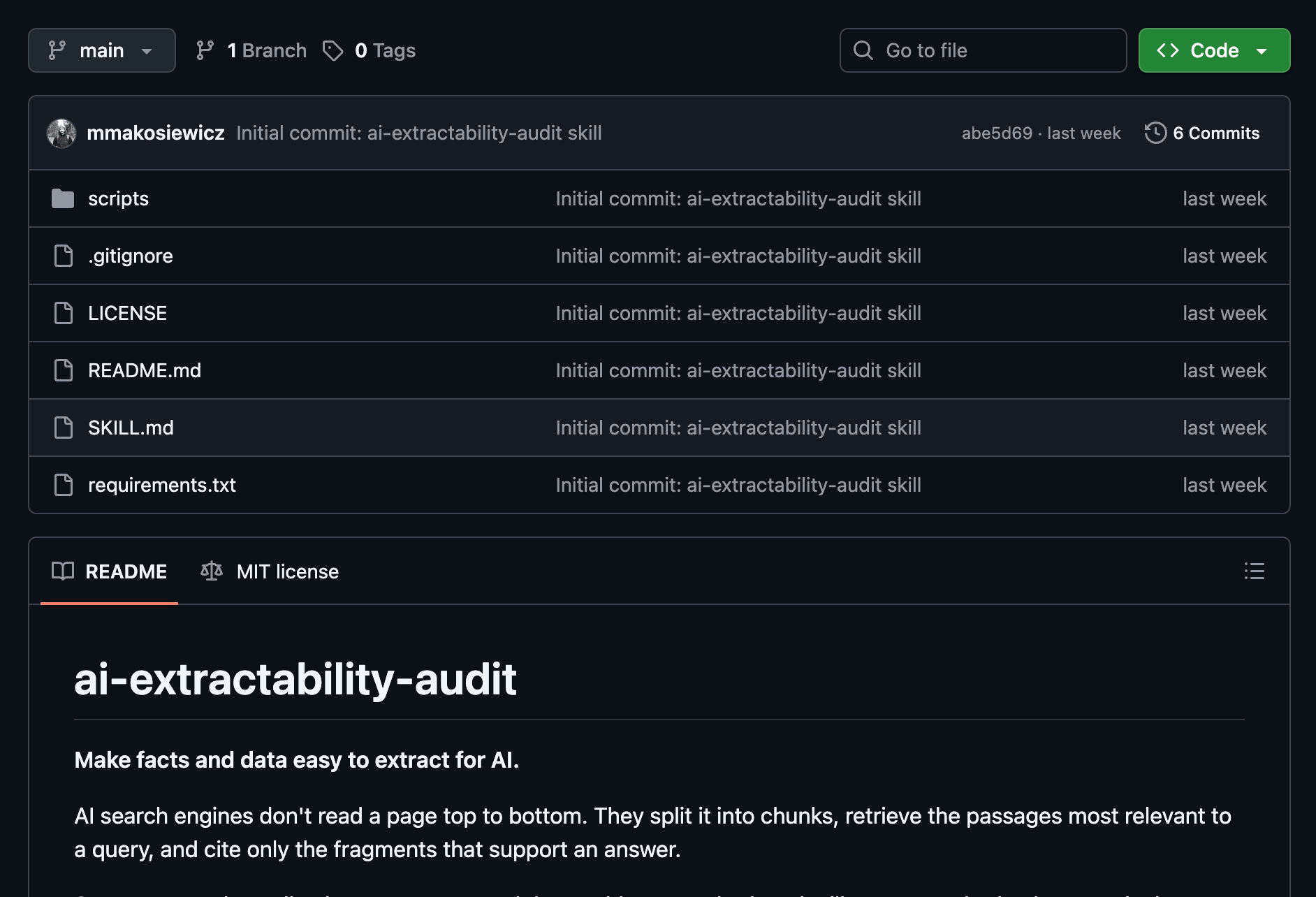Click the scales icon on MIT license tab

pyautogui.click(x=212, y=571)
